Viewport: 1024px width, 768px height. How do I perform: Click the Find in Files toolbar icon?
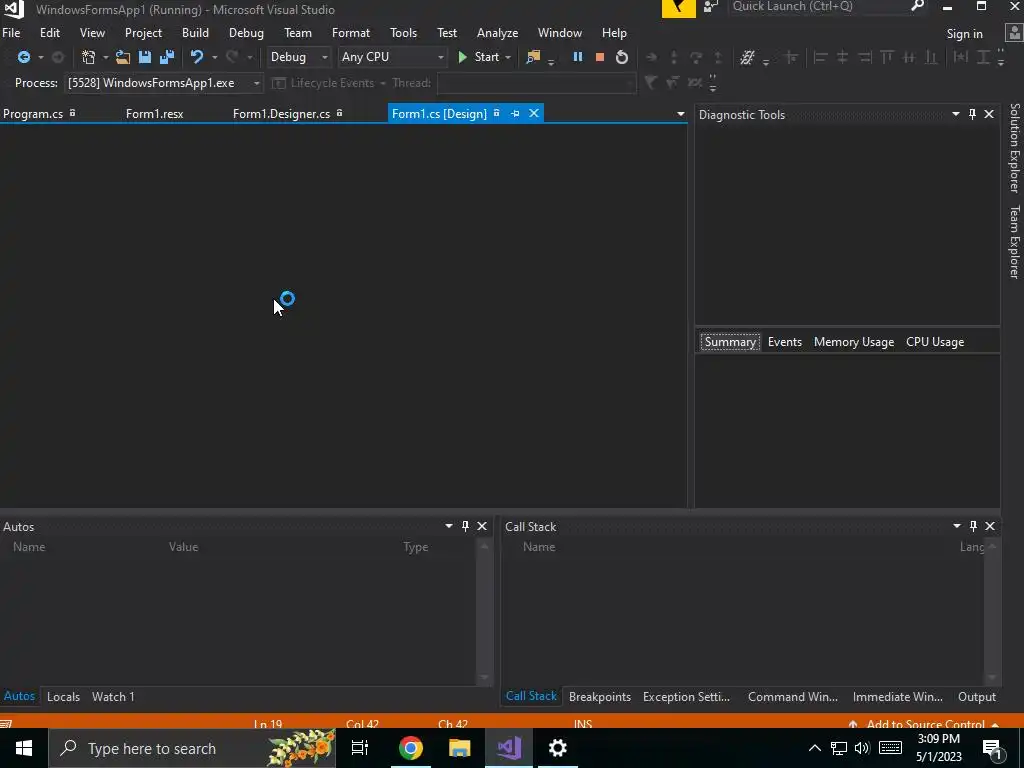[534, 57]
